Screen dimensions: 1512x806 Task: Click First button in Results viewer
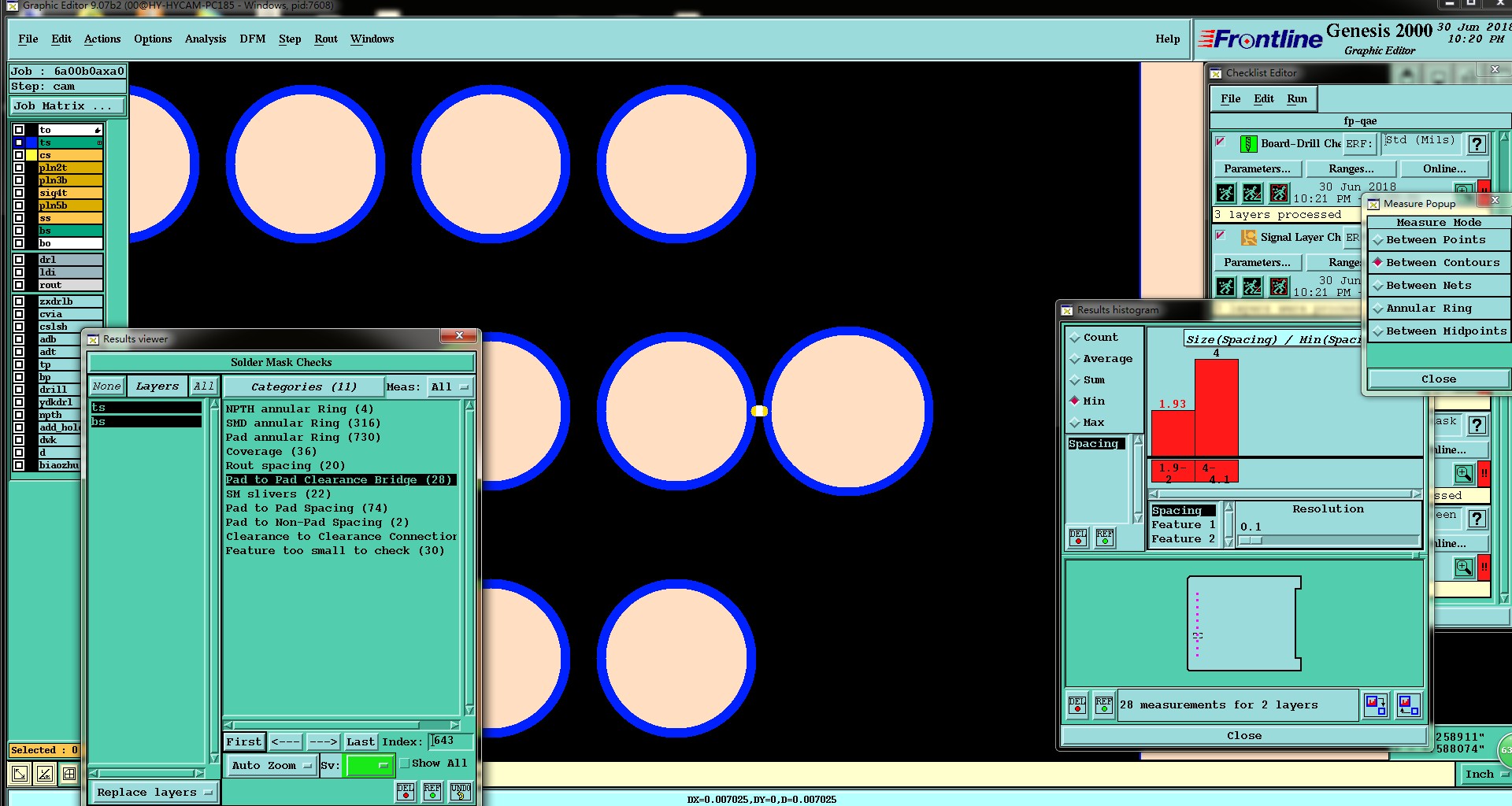244,741
